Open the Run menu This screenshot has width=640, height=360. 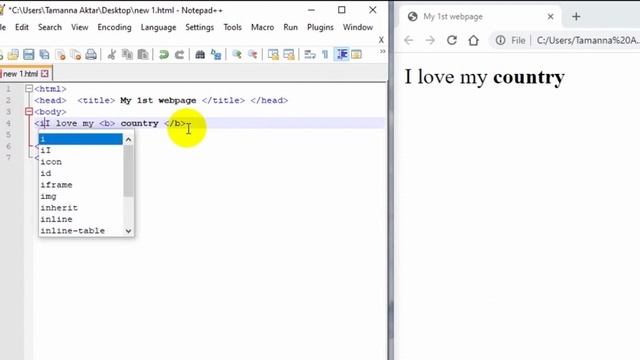point(290,27)
